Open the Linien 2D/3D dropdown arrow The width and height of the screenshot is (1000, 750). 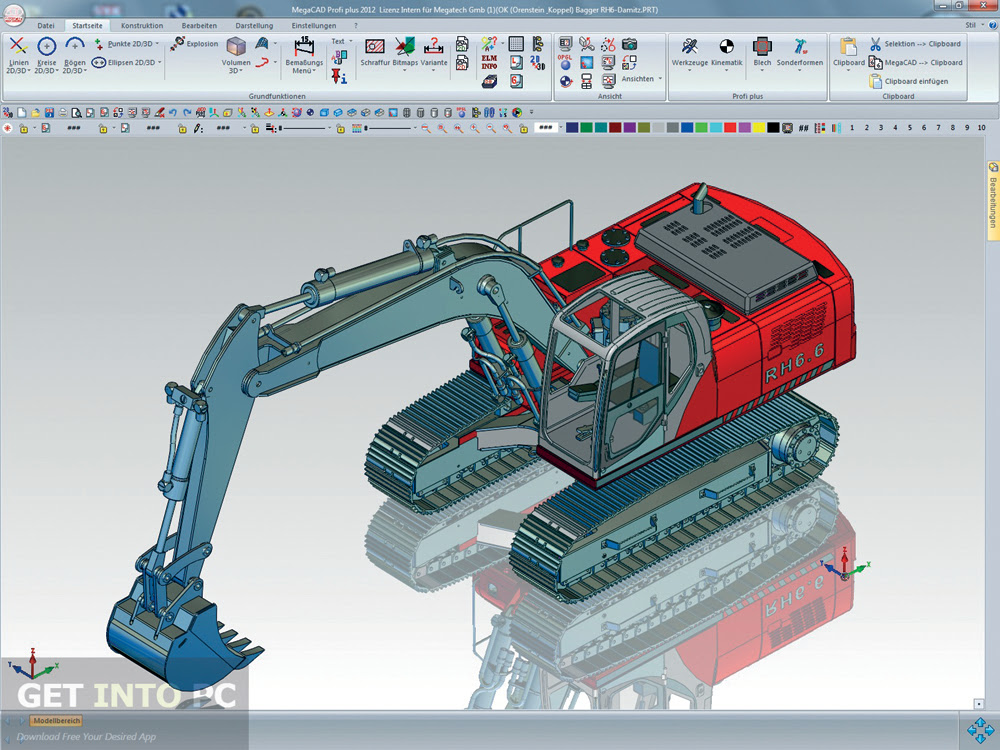coord(29,71)
